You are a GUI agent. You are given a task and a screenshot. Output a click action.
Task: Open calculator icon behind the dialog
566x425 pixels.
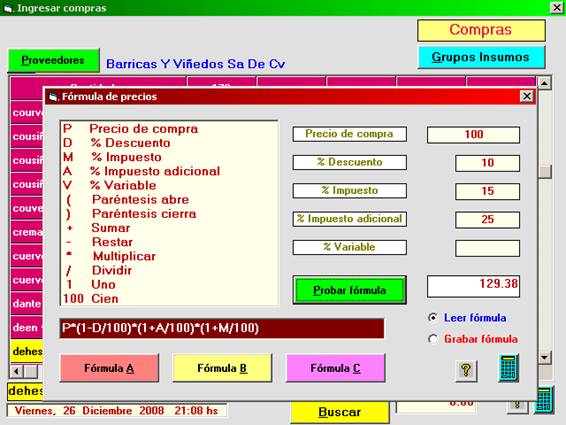tap(545, 401)
